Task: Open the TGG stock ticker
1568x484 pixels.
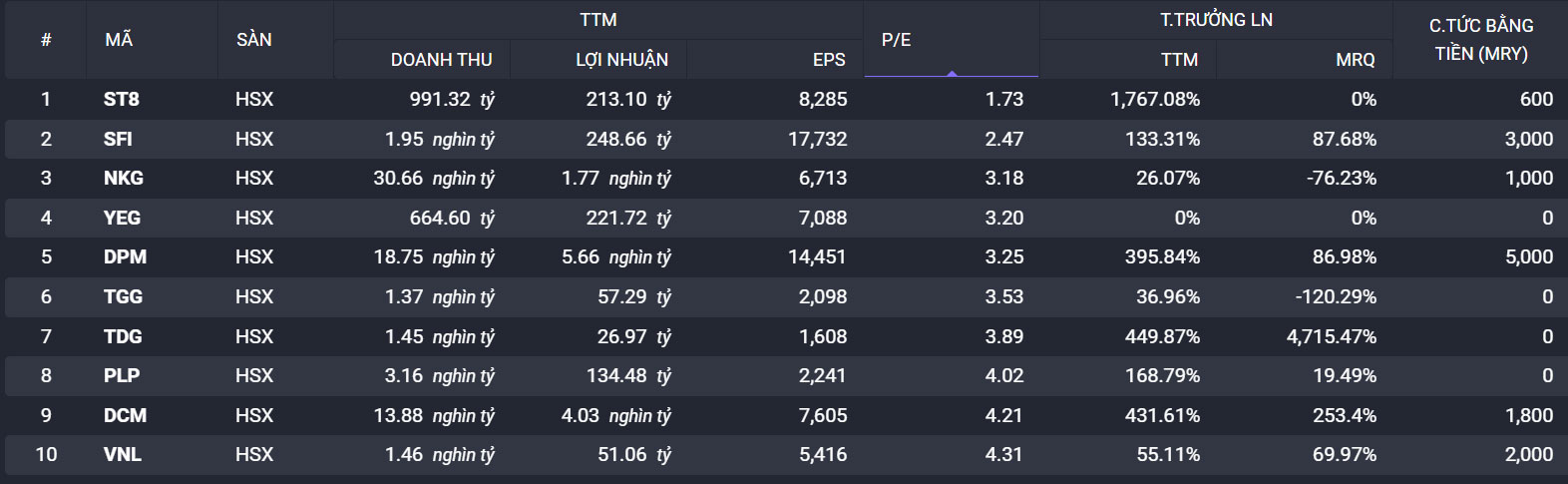Action: (123, 296)
